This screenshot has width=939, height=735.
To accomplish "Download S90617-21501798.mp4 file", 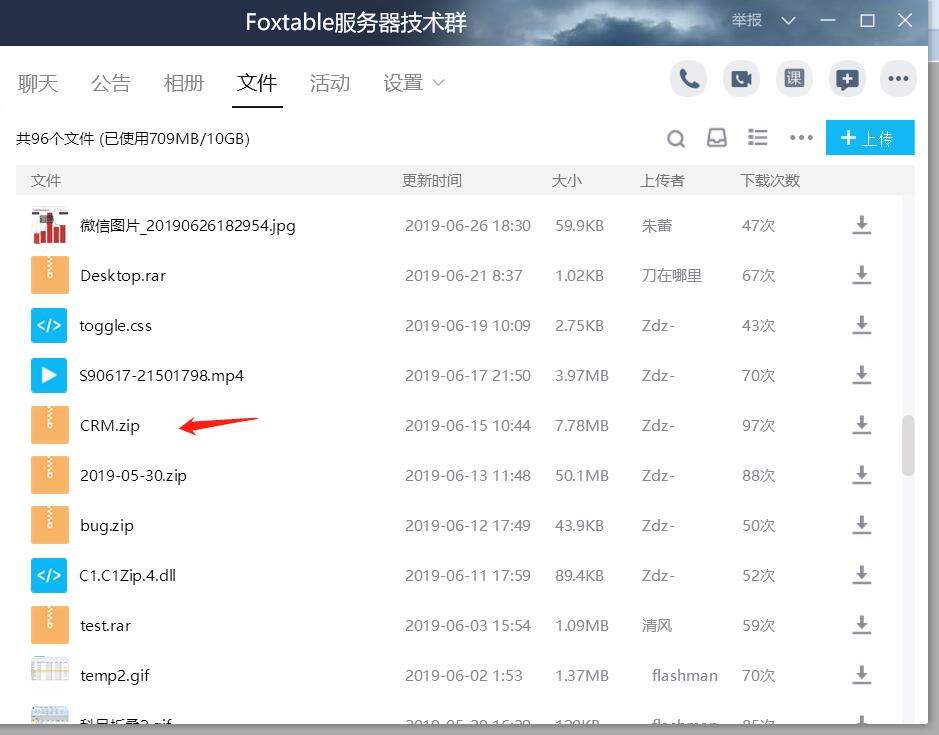I will coord(861,375).
